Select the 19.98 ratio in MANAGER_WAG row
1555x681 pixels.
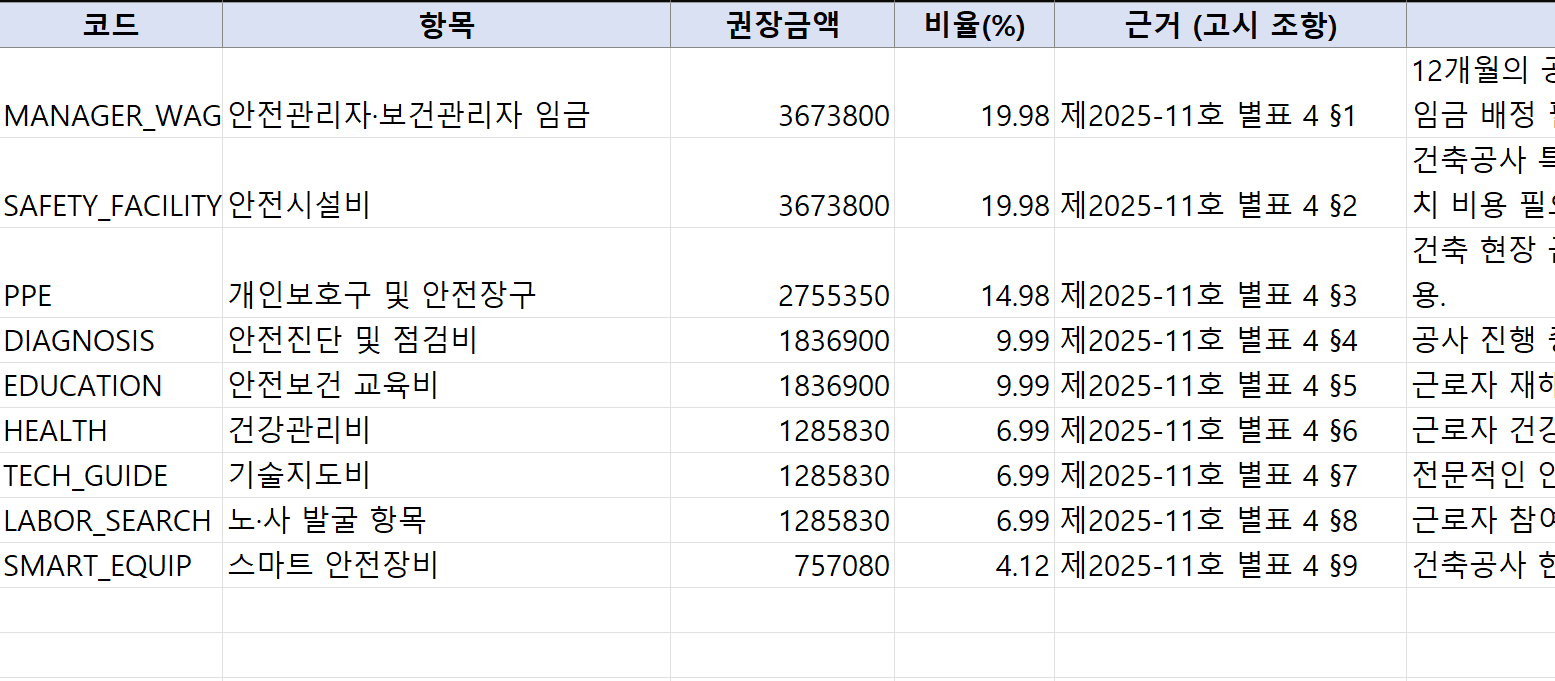tap(974, 93)
